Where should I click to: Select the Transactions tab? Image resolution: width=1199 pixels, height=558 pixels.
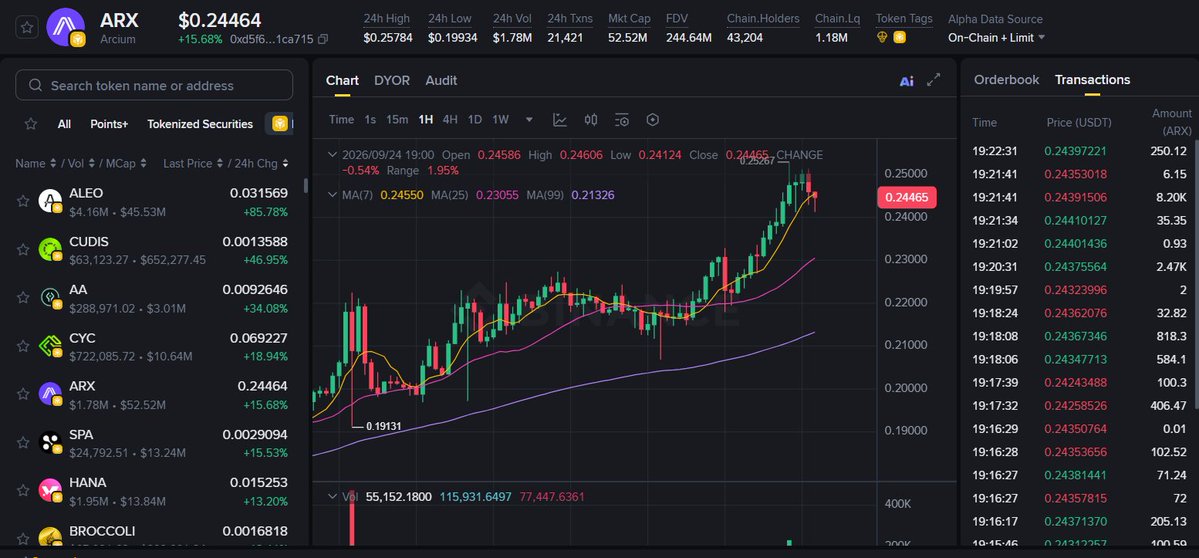1092,79
